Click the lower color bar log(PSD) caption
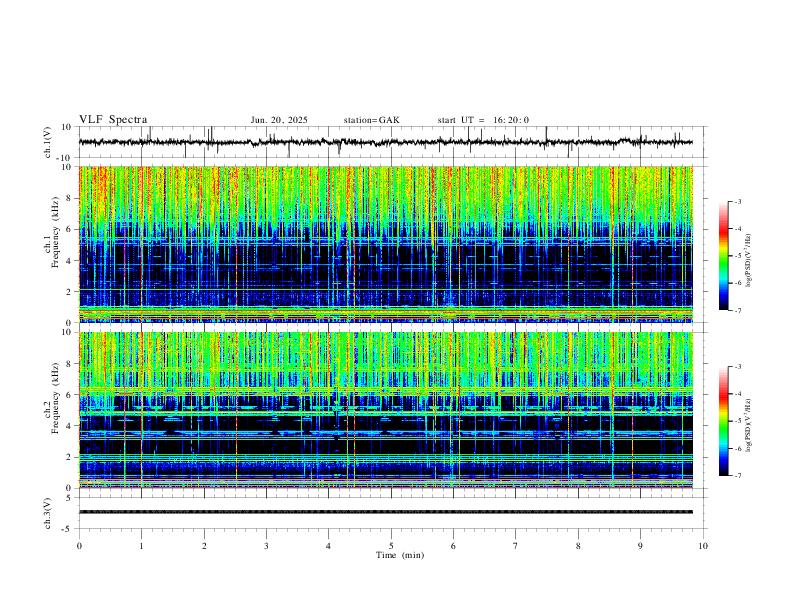792x612 pixels. pyautogui.click(x=749, y=425)
